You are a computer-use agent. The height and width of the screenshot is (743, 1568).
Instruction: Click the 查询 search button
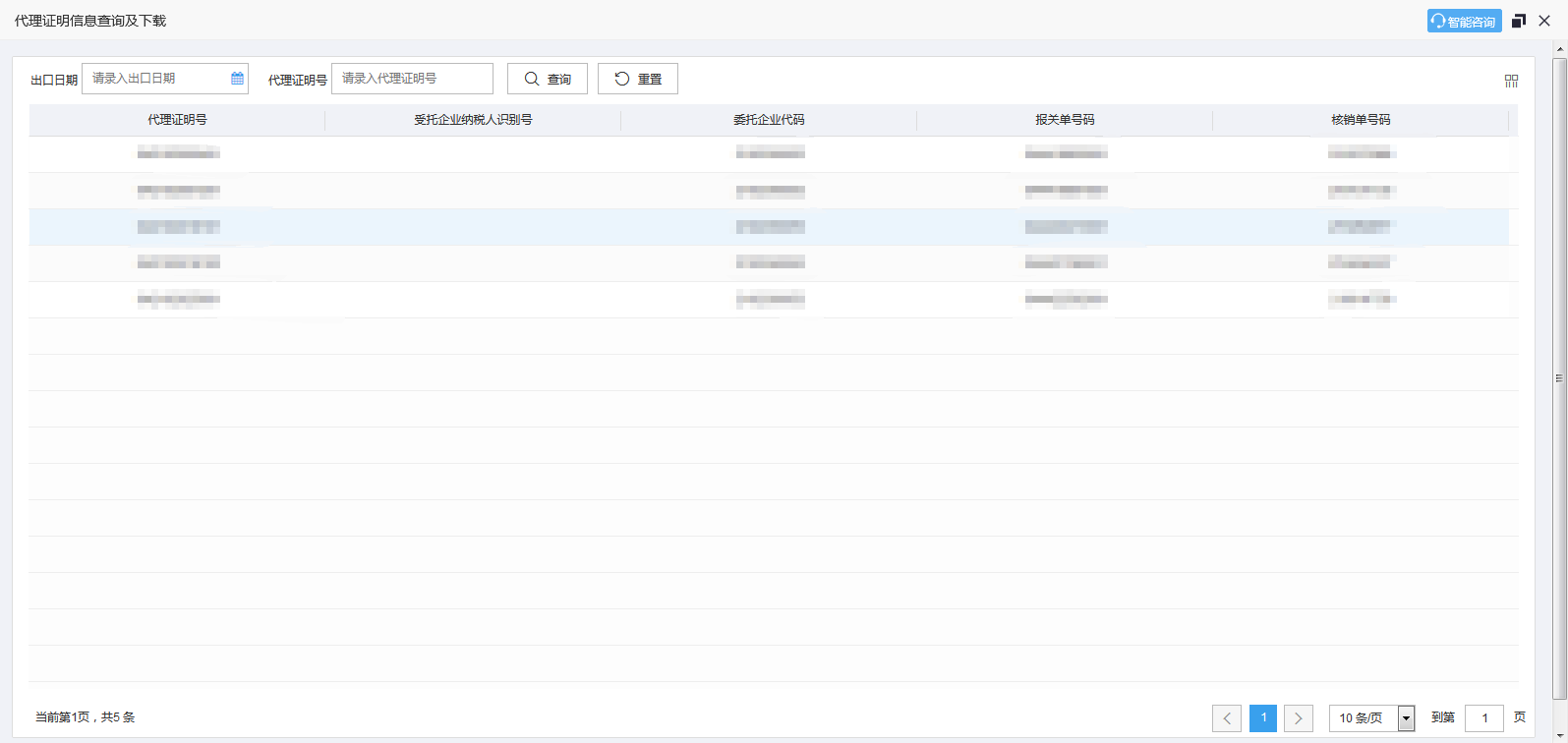click(x=548, y=79)
